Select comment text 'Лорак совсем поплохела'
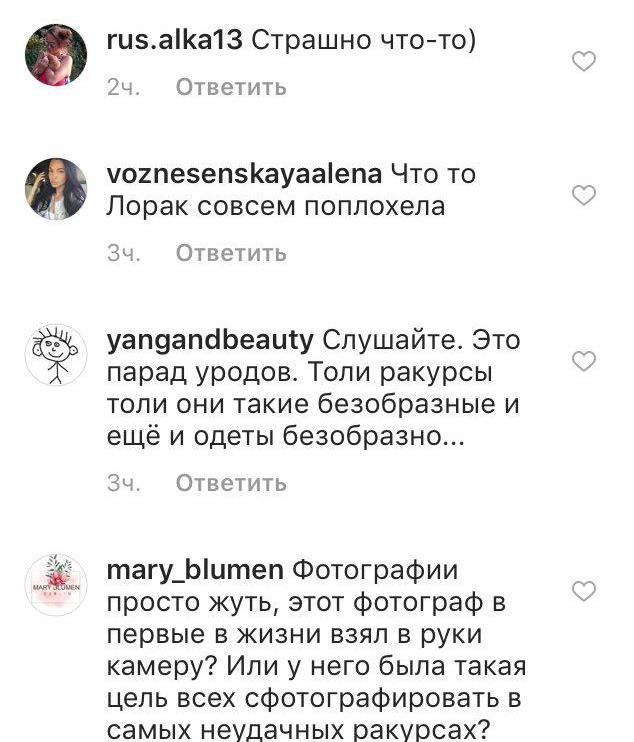 pyautogui.click(x=276, y=207)
